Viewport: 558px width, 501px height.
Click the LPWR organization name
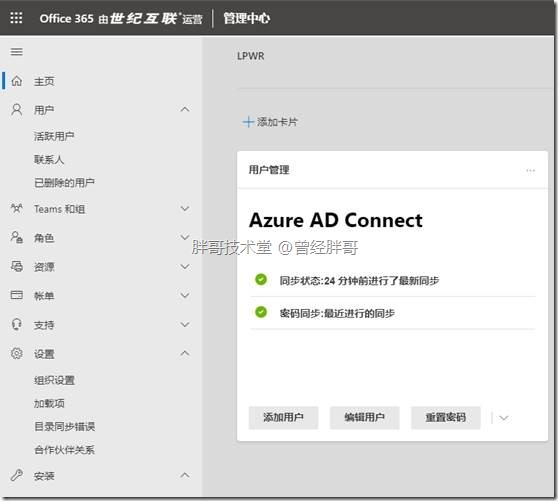[251, 56]
